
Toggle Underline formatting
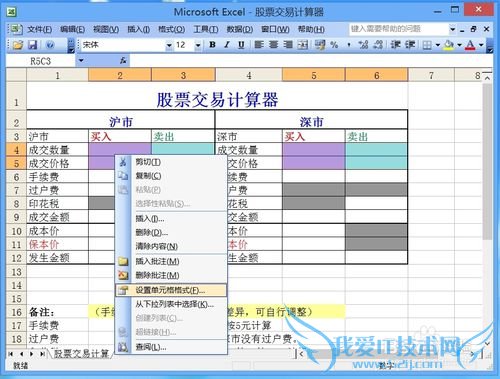click(241, 45)
